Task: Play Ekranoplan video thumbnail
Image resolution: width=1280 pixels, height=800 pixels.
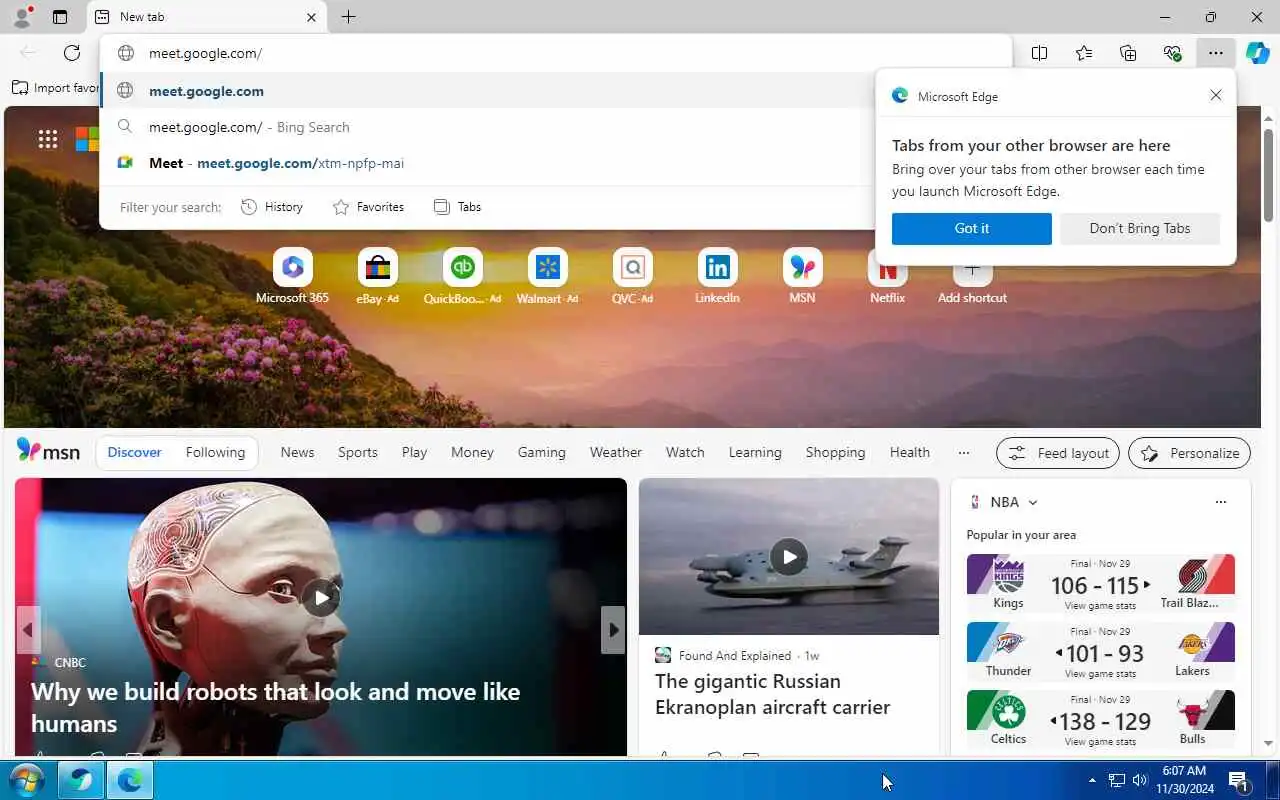Action: coord(789,557)
